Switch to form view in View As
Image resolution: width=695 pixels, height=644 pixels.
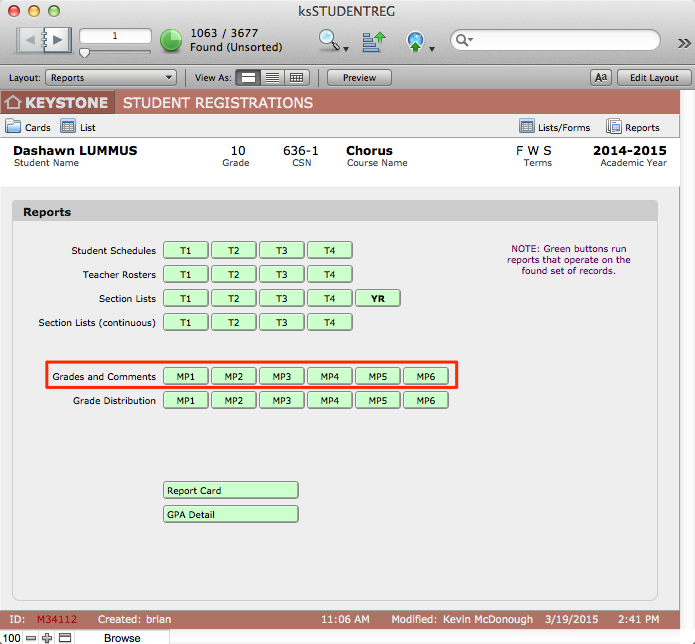249,78
